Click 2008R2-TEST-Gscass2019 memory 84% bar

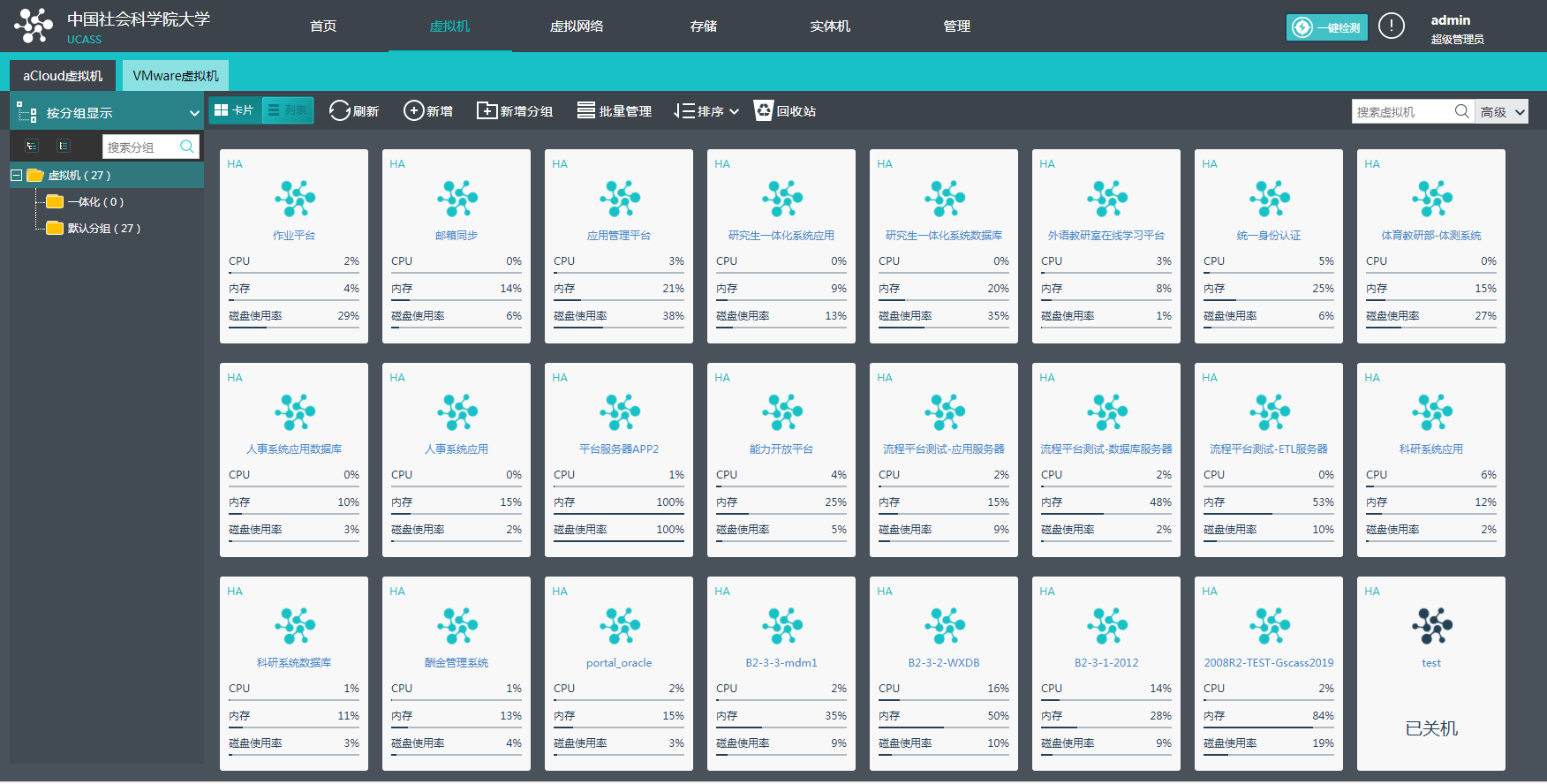(x=1269, y=727)
